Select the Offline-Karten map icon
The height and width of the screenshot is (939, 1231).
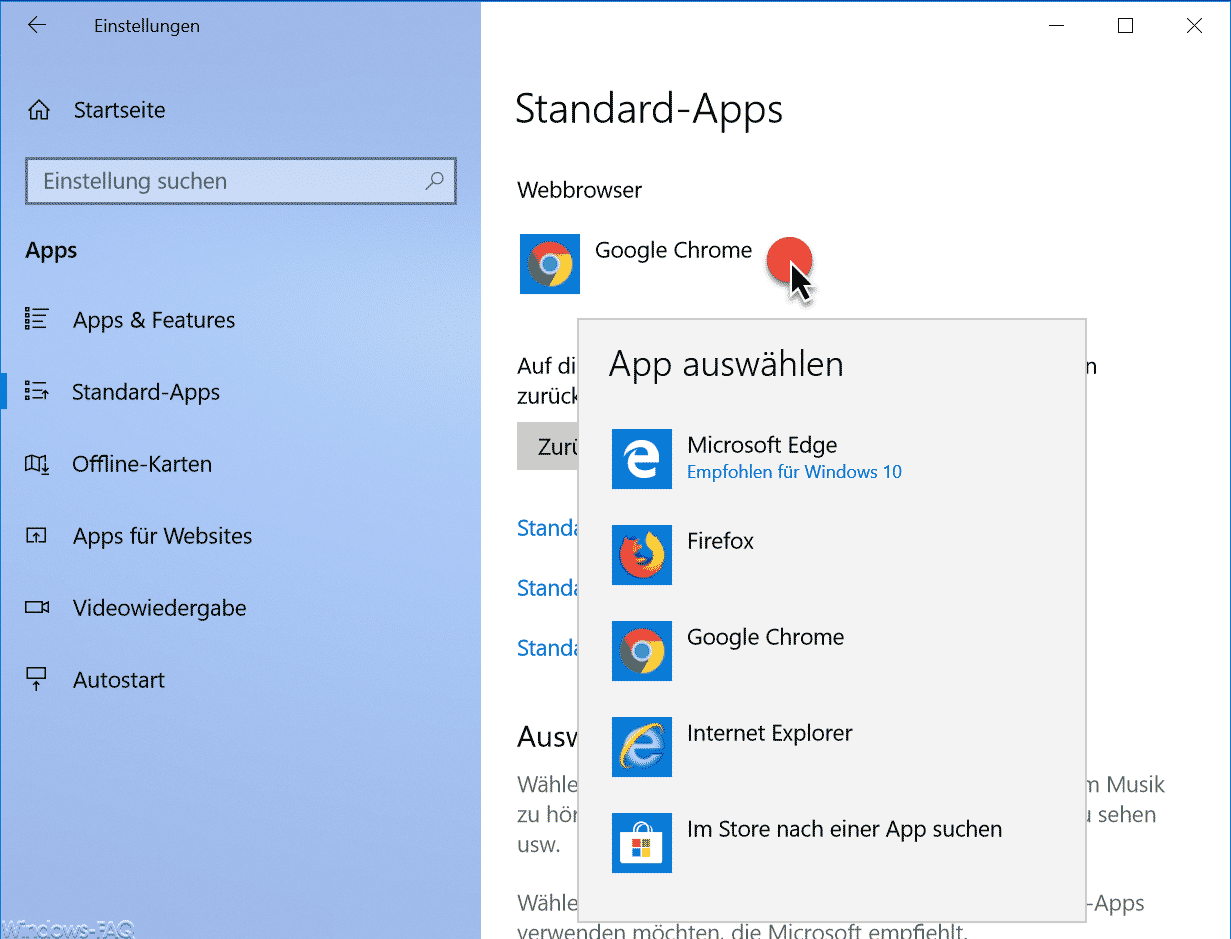[37, 464]
